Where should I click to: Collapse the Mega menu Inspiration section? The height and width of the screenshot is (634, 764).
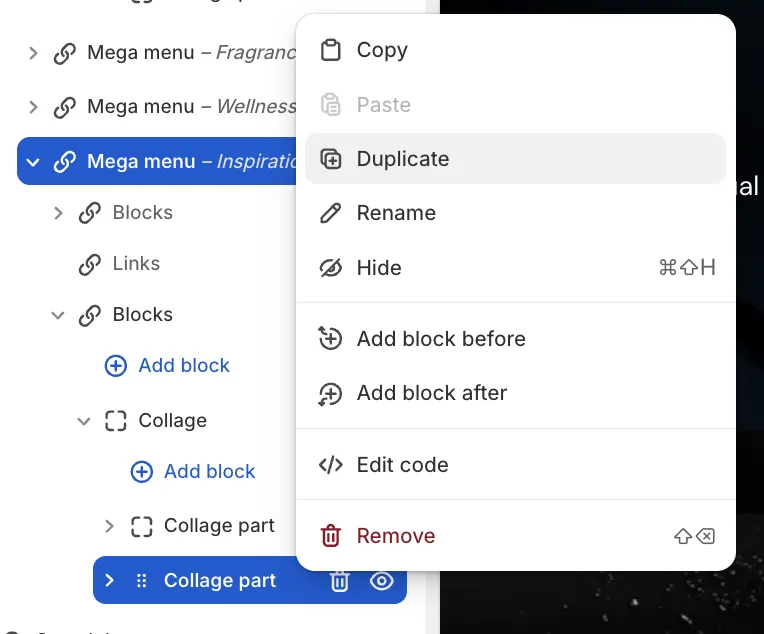pos(33,161)
